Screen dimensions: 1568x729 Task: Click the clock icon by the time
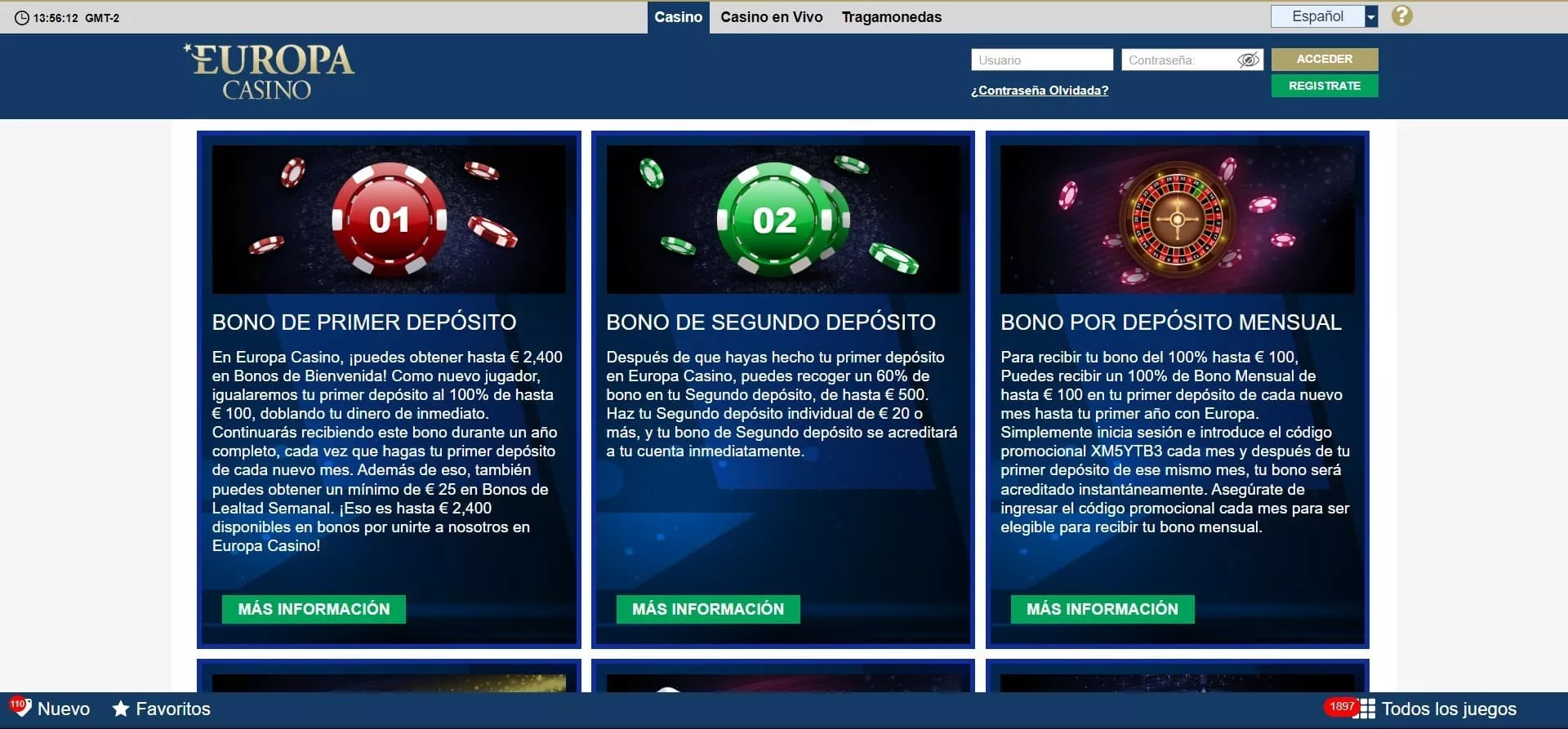[x=22, y=18]
